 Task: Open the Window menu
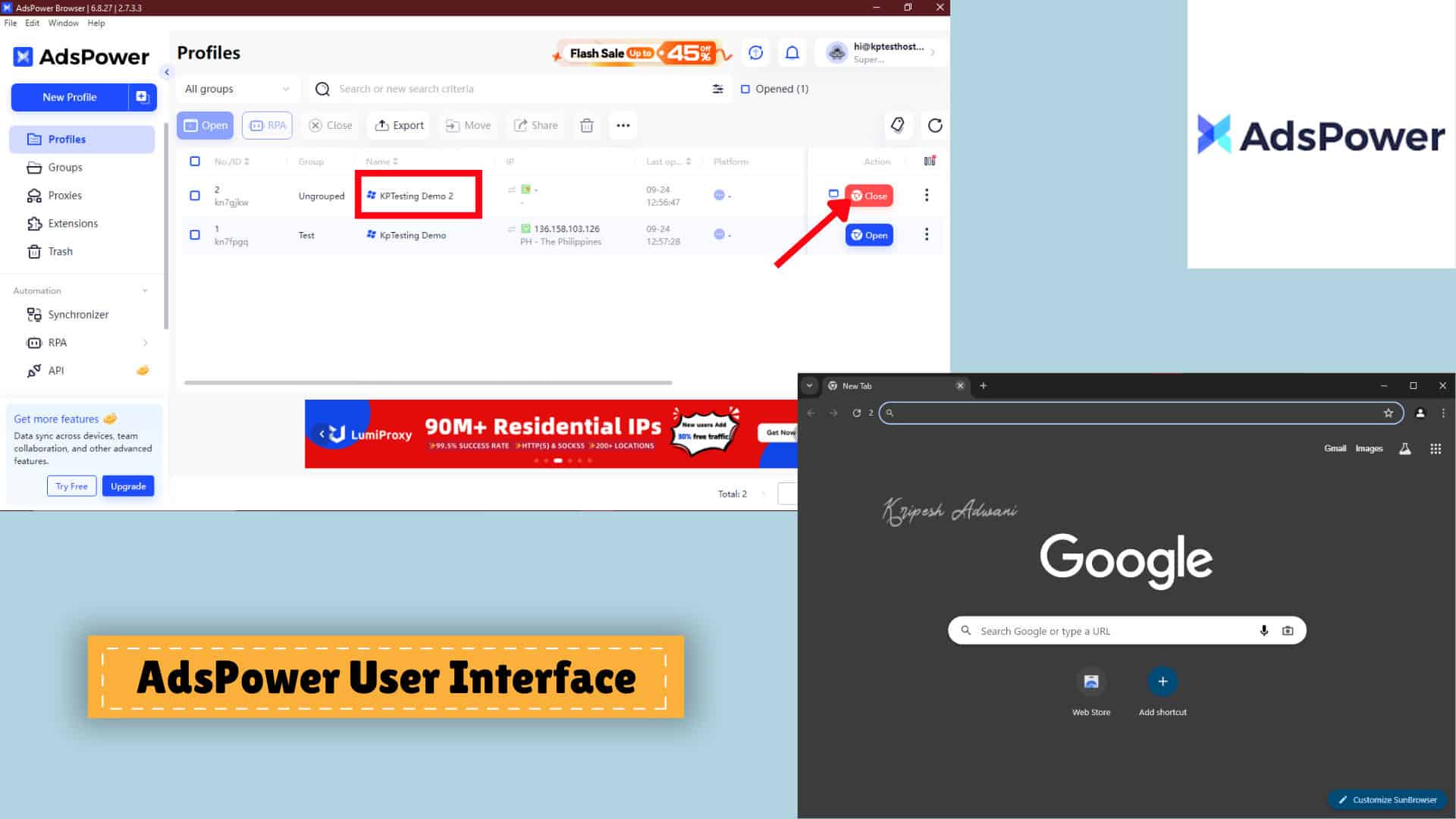(63, 23)
